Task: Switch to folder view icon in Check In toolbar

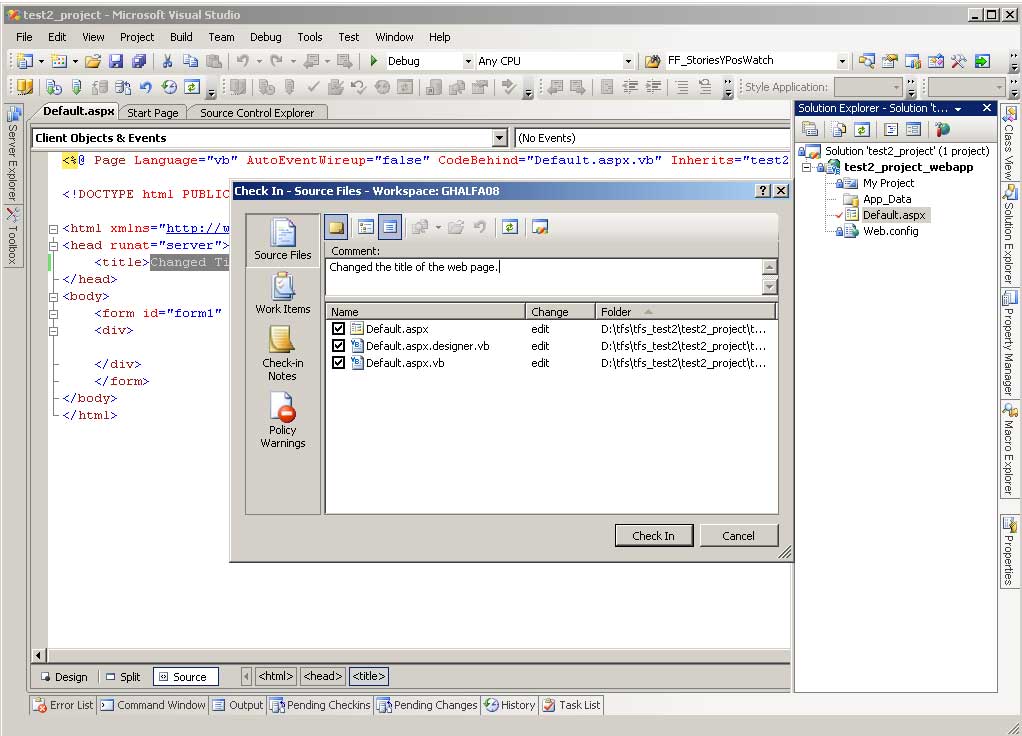Action: coord(366,228)
